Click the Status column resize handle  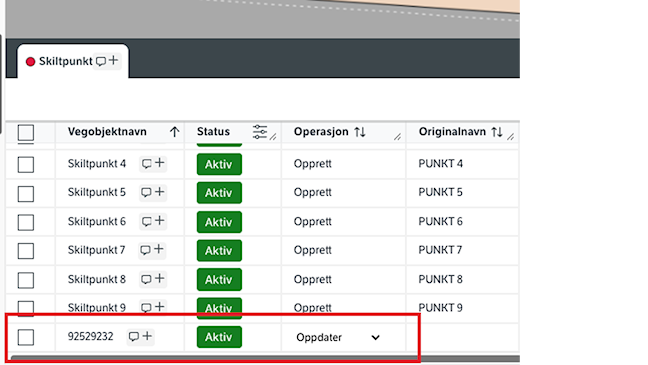pyautogui.click(x=273, y=137)
